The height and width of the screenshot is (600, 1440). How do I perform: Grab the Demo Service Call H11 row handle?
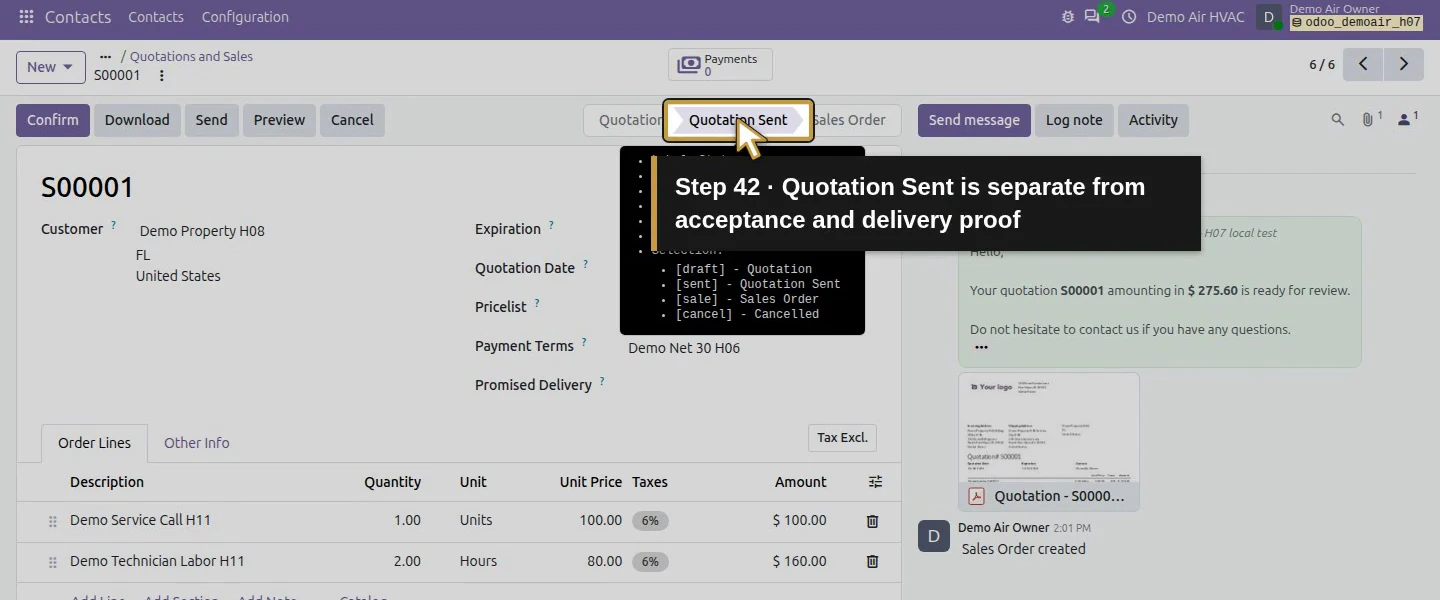(x=53, y=522)
